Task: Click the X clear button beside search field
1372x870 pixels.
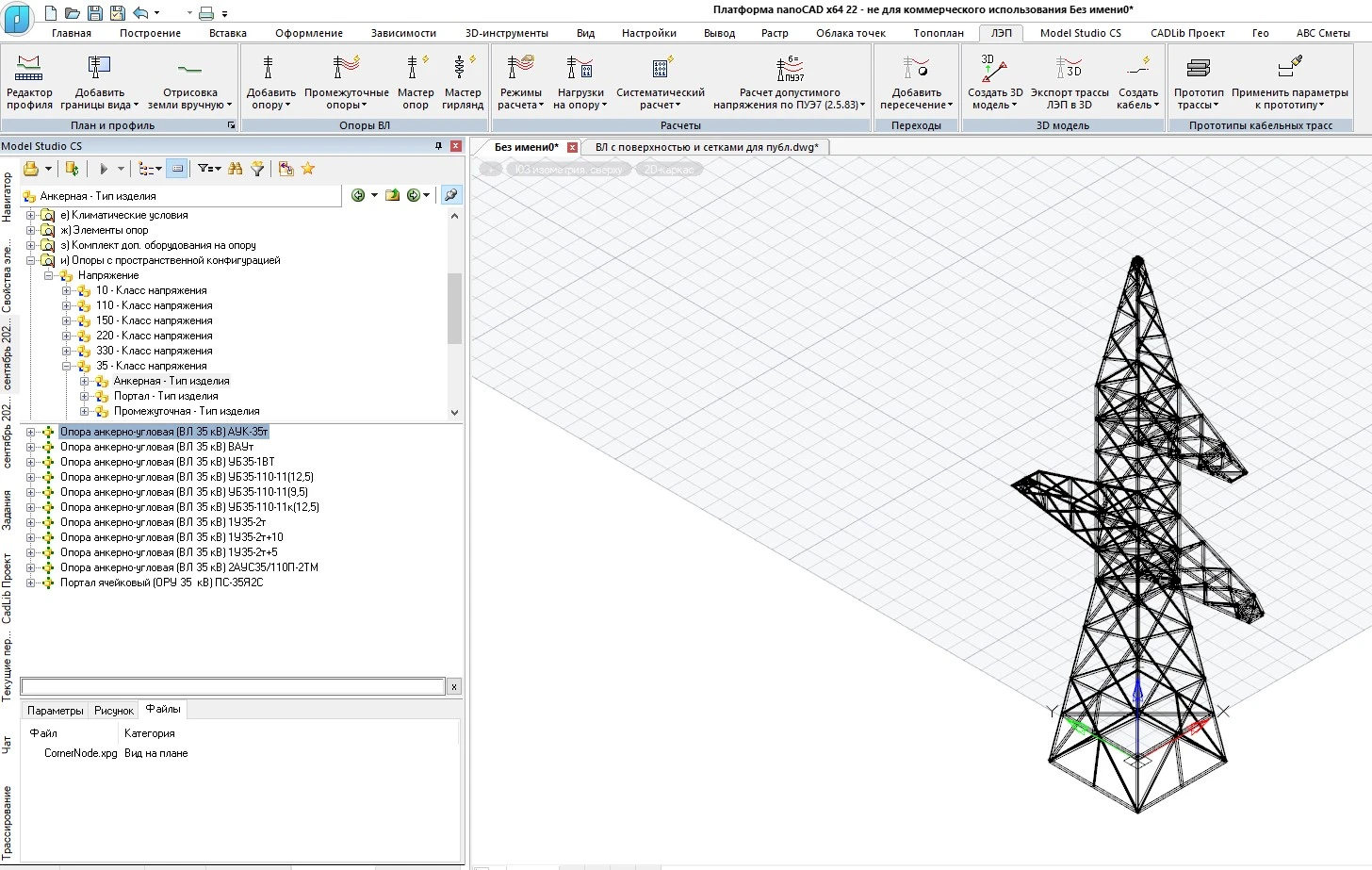Action: [453, 687]
